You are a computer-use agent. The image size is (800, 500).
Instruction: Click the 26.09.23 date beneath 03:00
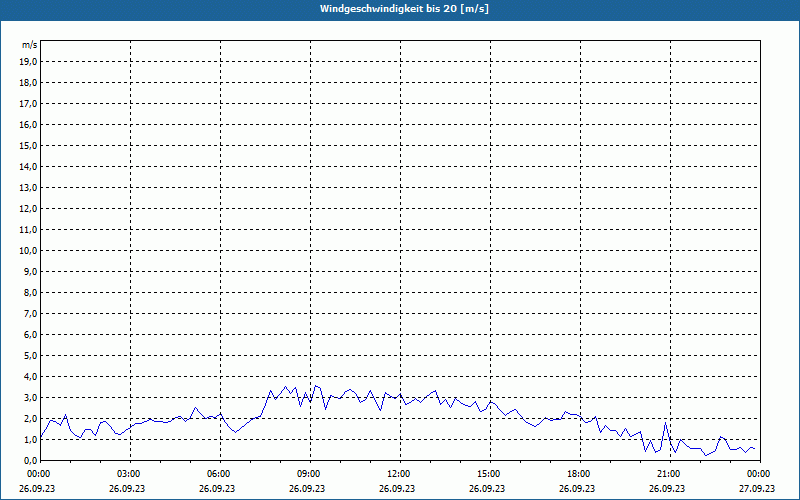127,488
